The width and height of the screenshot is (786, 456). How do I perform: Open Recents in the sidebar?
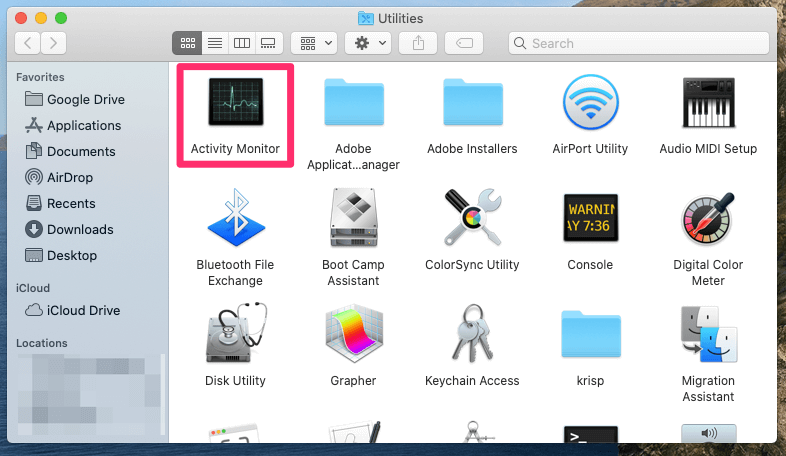(x=60, y=203)
